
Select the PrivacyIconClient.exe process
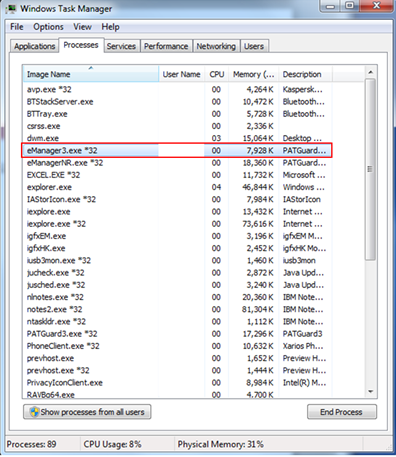click(x=177, y=383)
